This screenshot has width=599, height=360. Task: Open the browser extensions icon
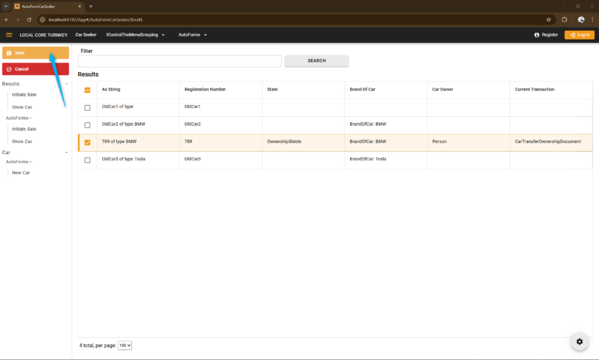pyautogui.click(x=565, y=19)
